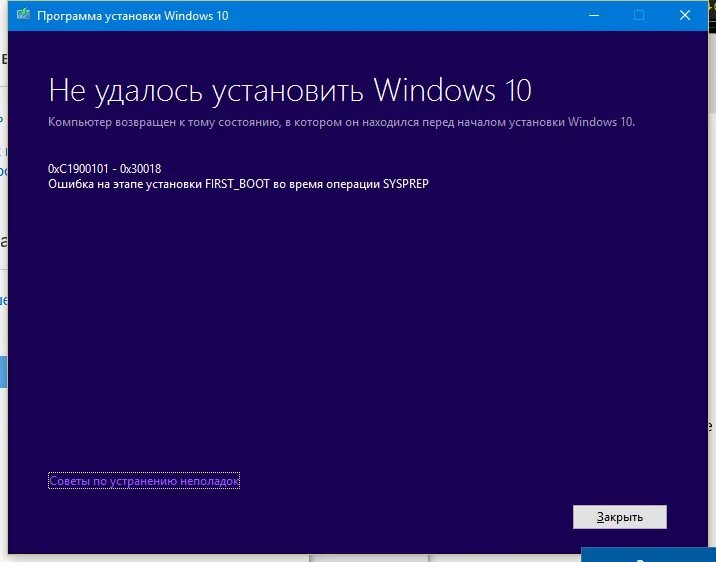Click the Закрыть button

[x=620, y=517]
